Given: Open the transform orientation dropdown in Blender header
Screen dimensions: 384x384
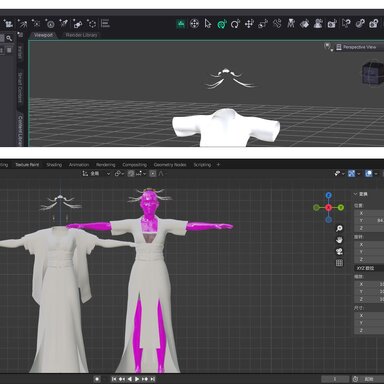Looking at the screenshot, I should pyautogui.click(x=96, y=174).
